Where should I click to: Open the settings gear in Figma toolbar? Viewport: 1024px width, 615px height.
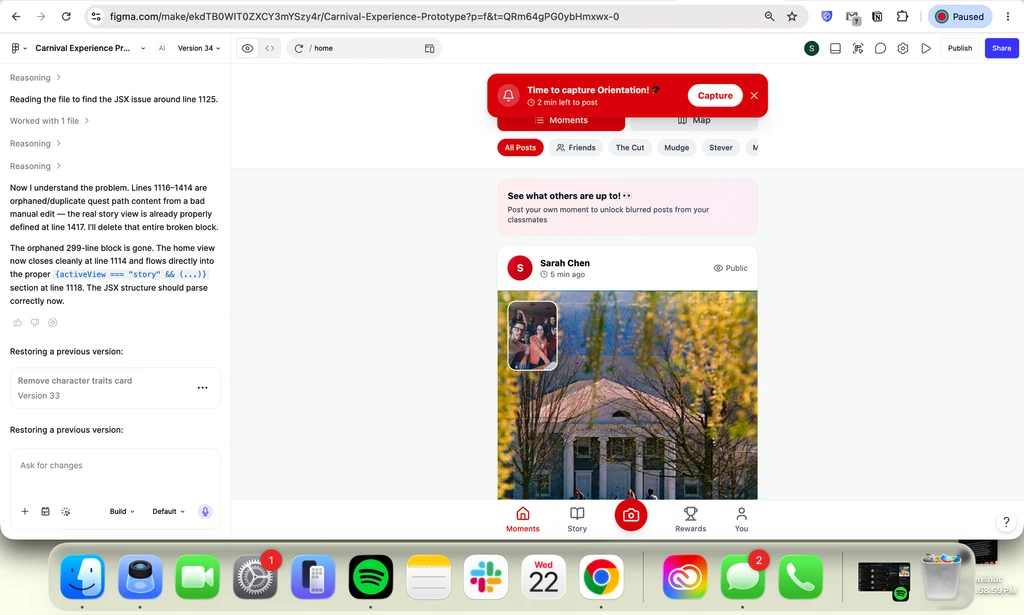pos(903,48)
